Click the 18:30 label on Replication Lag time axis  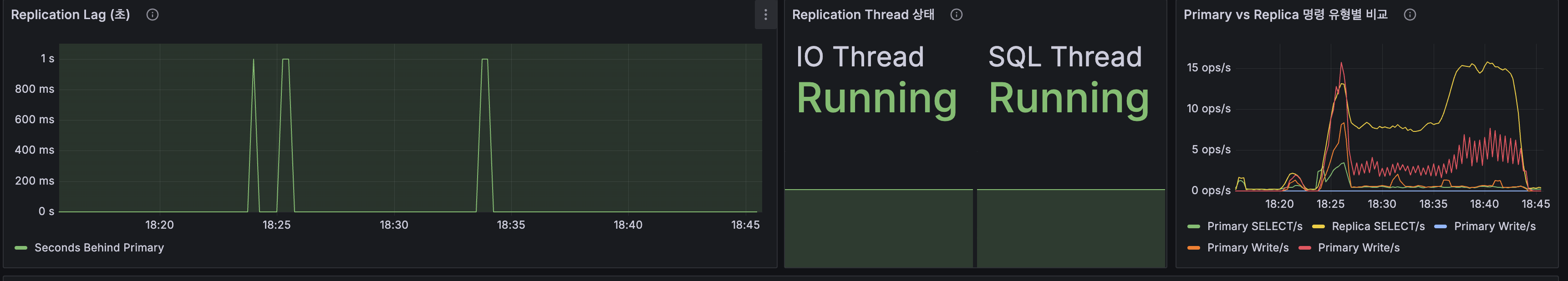click(394, 225)
